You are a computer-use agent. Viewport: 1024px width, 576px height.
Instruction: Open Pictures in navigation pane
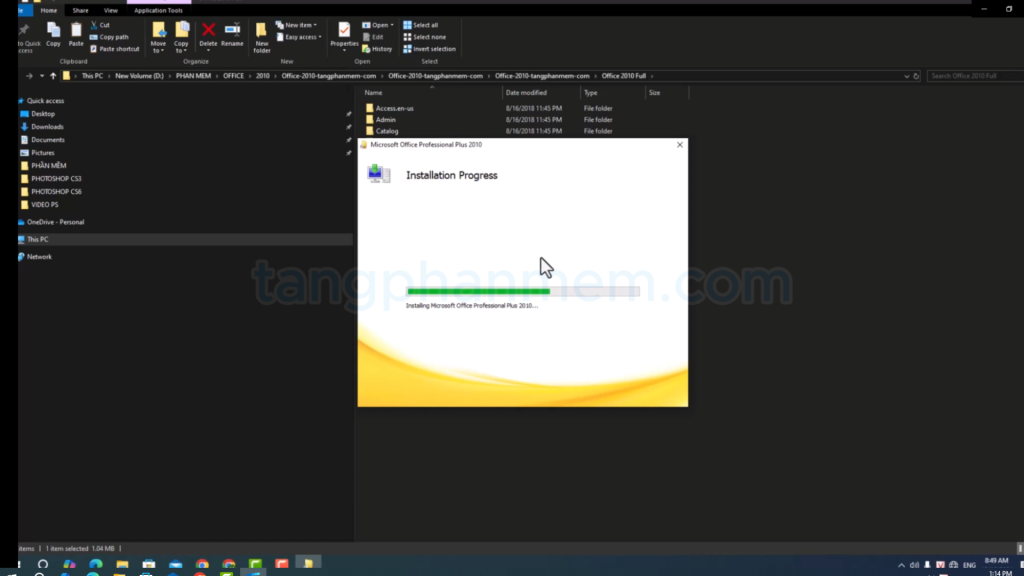coord(42,153)
